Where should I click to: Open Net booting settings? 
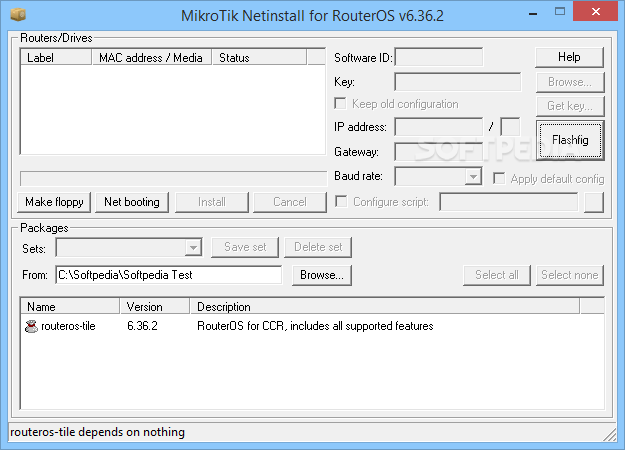[x=132, y=202]
